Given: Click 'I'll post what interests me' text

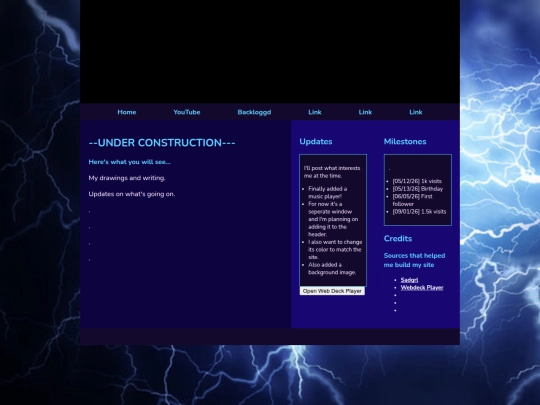Looking at the screenshot, I should click(332, 172).
